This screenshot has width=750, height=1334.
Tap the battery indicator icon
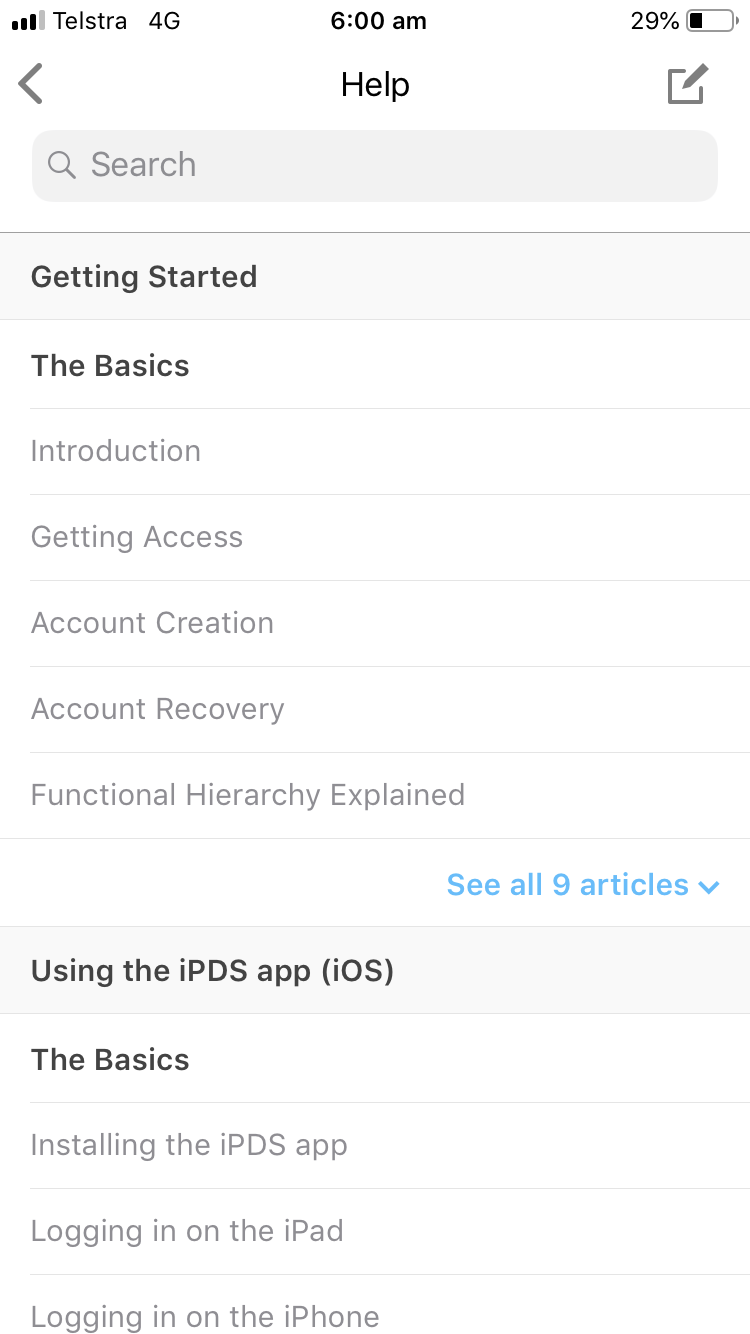pos(711,20)
